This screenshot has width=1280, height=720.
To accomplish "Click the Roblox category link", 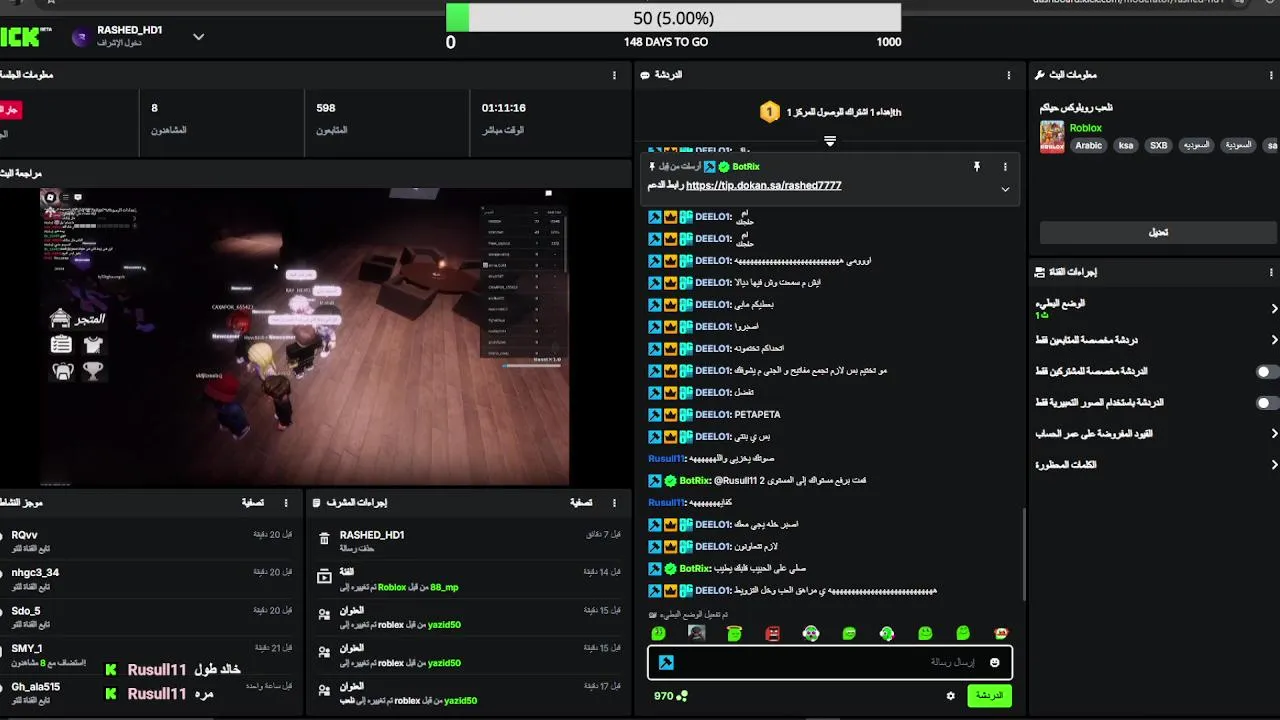I will coord(1085,128).
